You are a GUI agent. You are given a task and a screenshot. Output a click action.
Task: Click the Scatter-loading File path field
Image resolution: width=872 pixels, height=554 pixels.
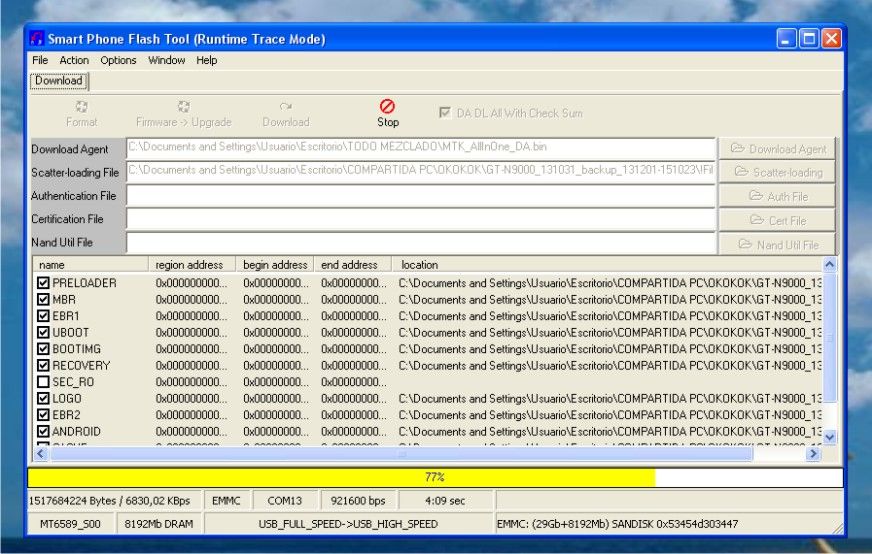click(420, 171)
